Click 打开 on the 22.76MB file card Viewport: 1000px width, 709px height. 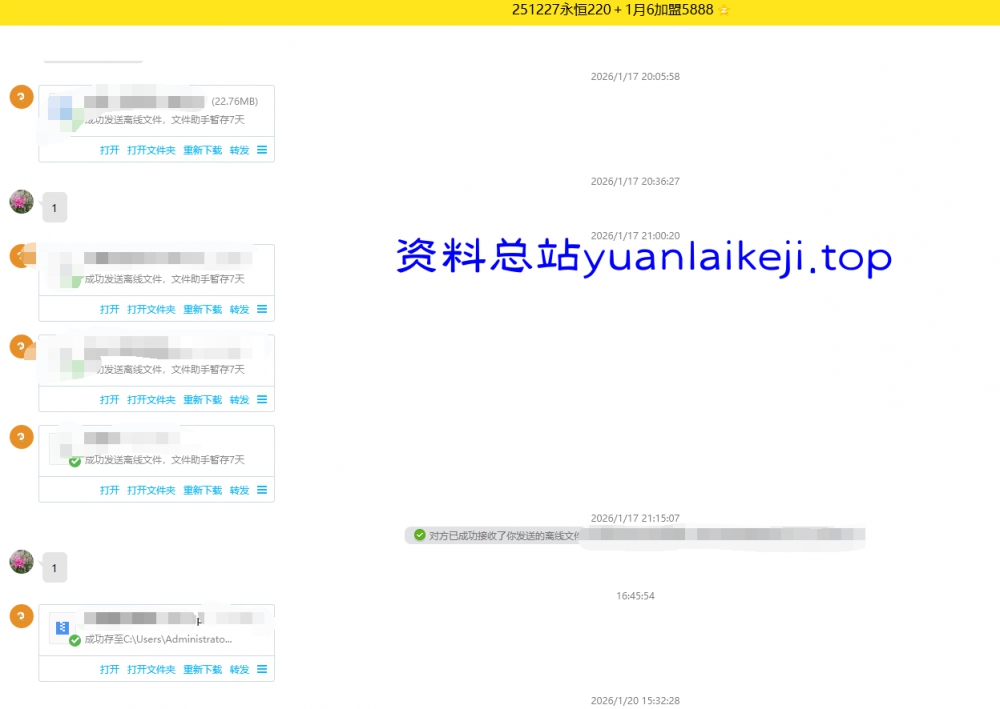coord(109,150)
